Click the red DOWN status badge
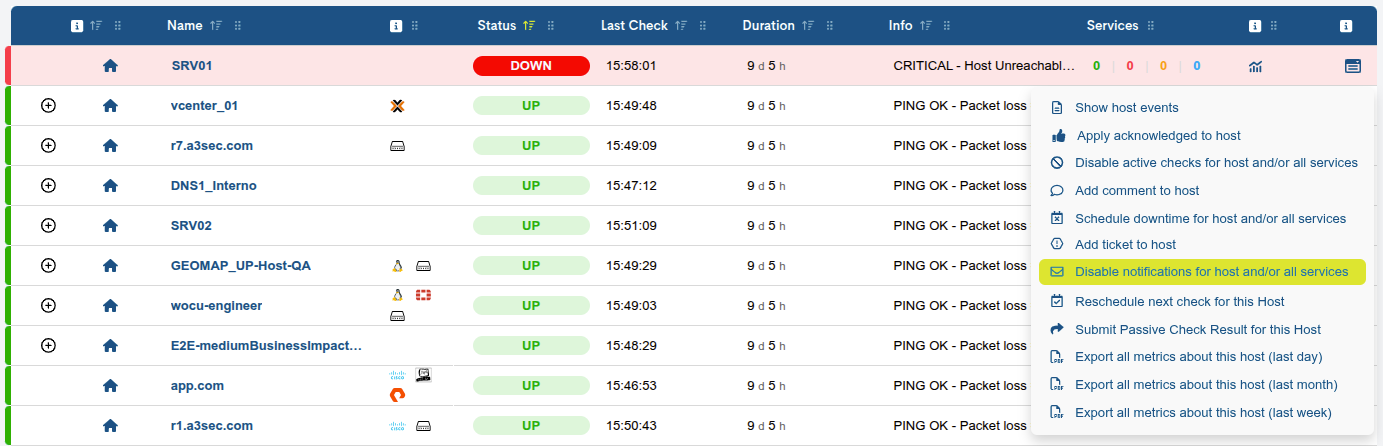1383x446 pixels. [531, 66]
